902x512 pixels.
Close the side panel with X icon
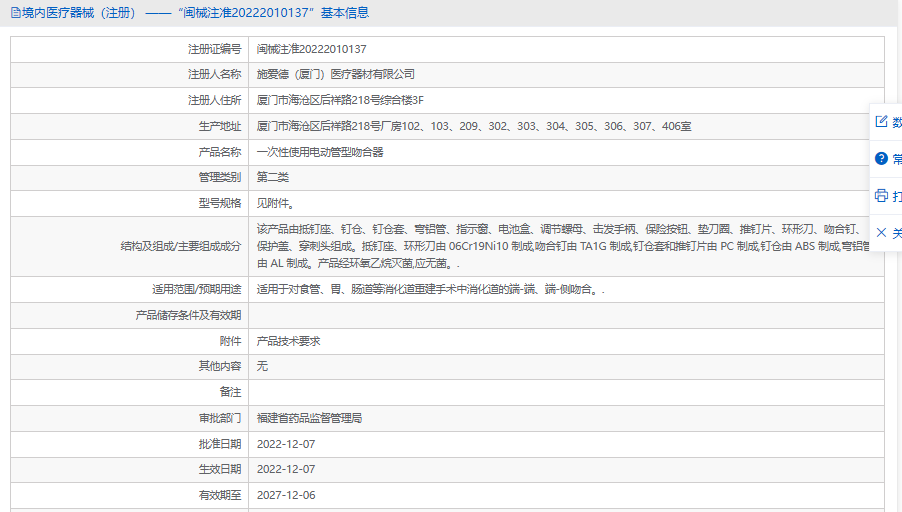(x=881, y=232)
